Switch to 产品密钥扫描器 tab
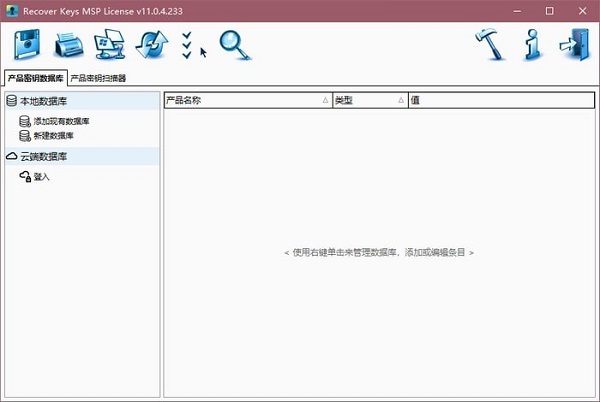Image resolution: width=600 pixels, height=402 pixels. [x=98, y=78]
